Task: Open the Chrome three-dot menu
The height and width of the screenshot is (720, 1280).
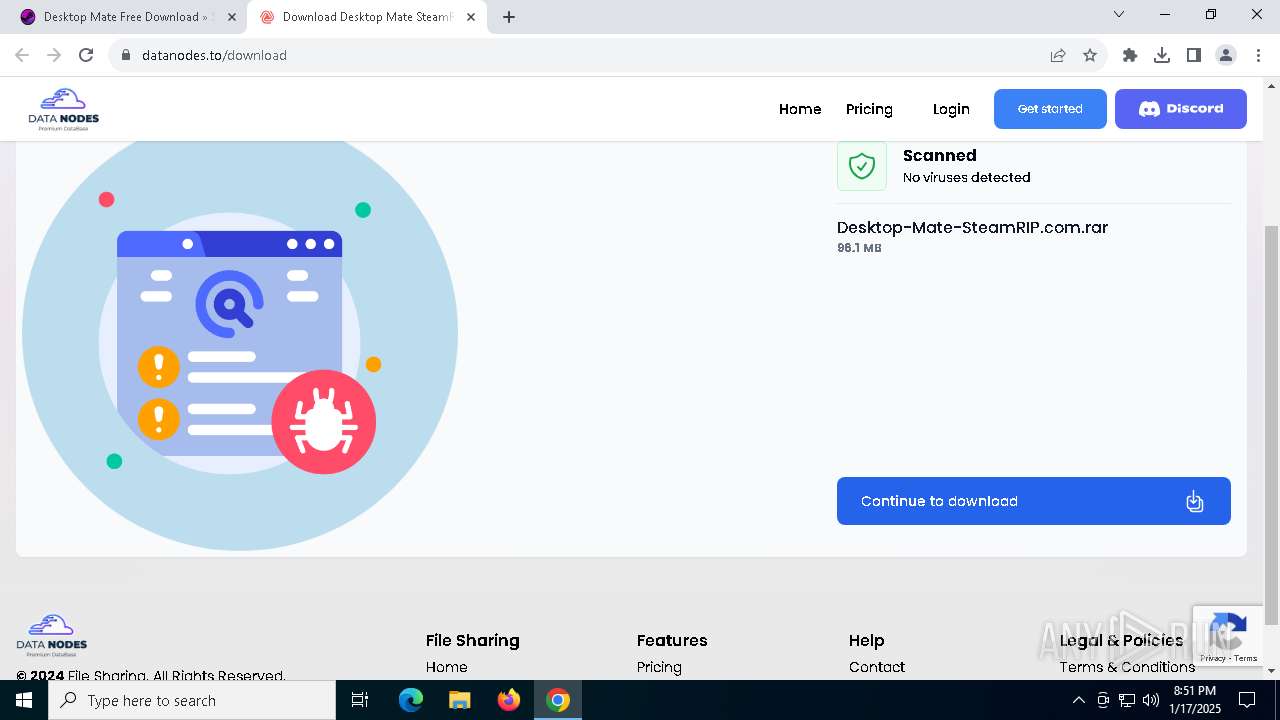Action: (1258, 55)
